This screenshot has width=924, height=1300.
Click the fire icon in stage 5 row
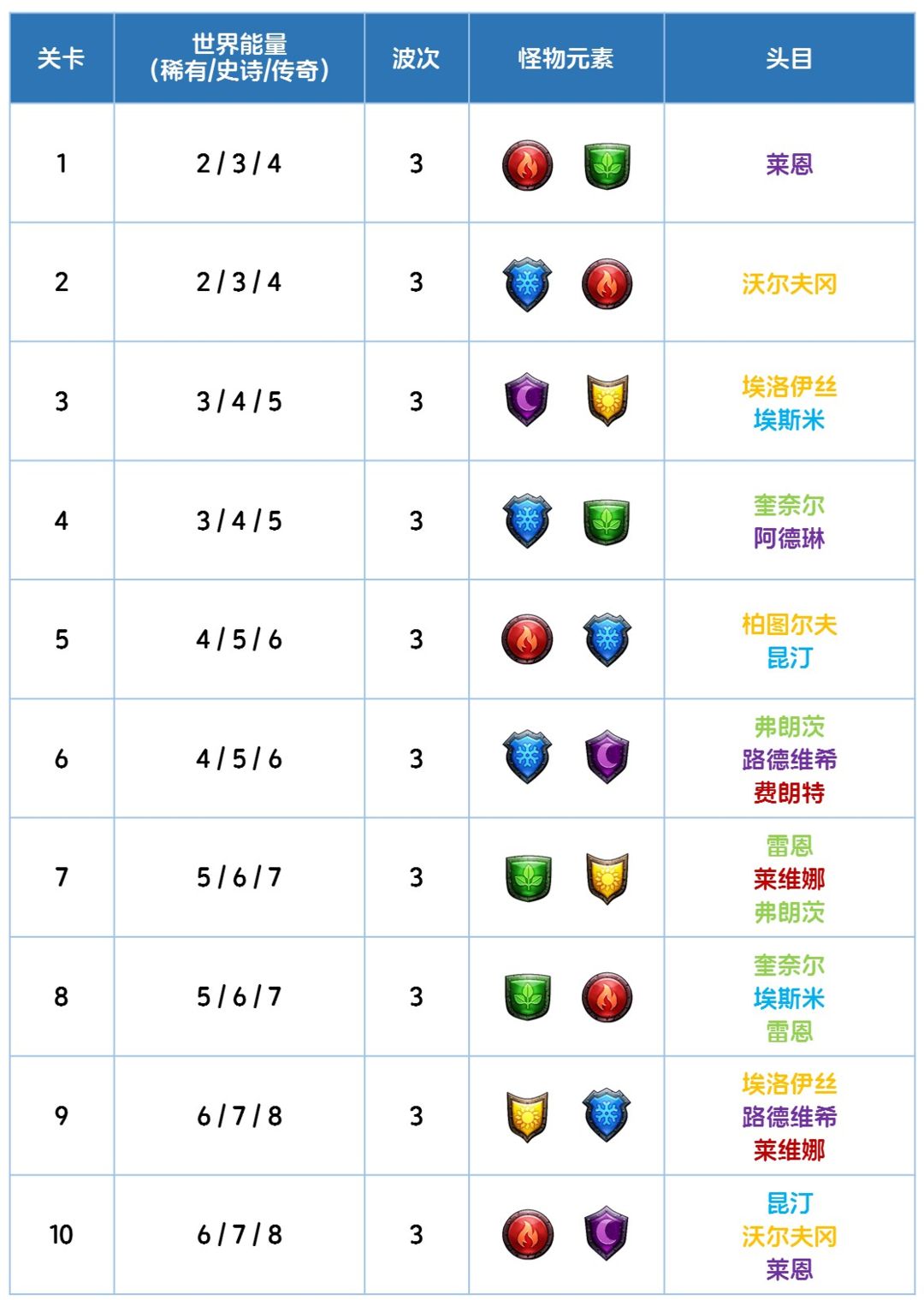click(527, 639)
